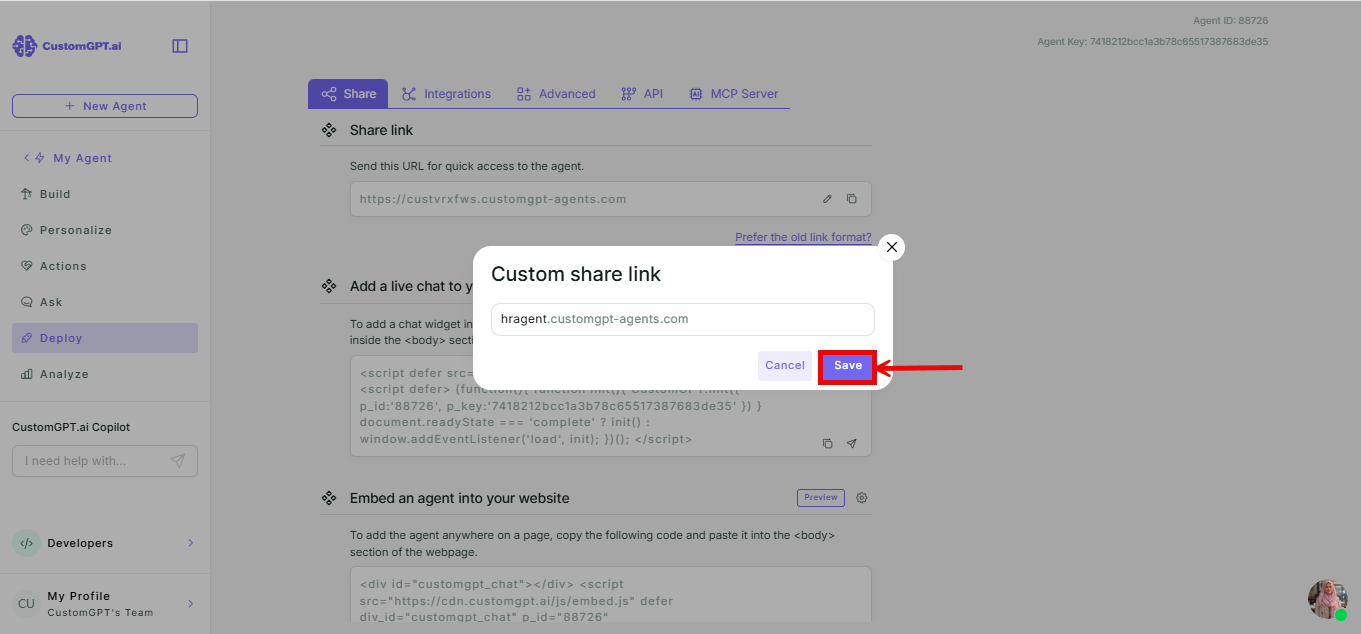Cancel the custom share link dialog
The image size is (1361, 634).
(x=785, y=366)
